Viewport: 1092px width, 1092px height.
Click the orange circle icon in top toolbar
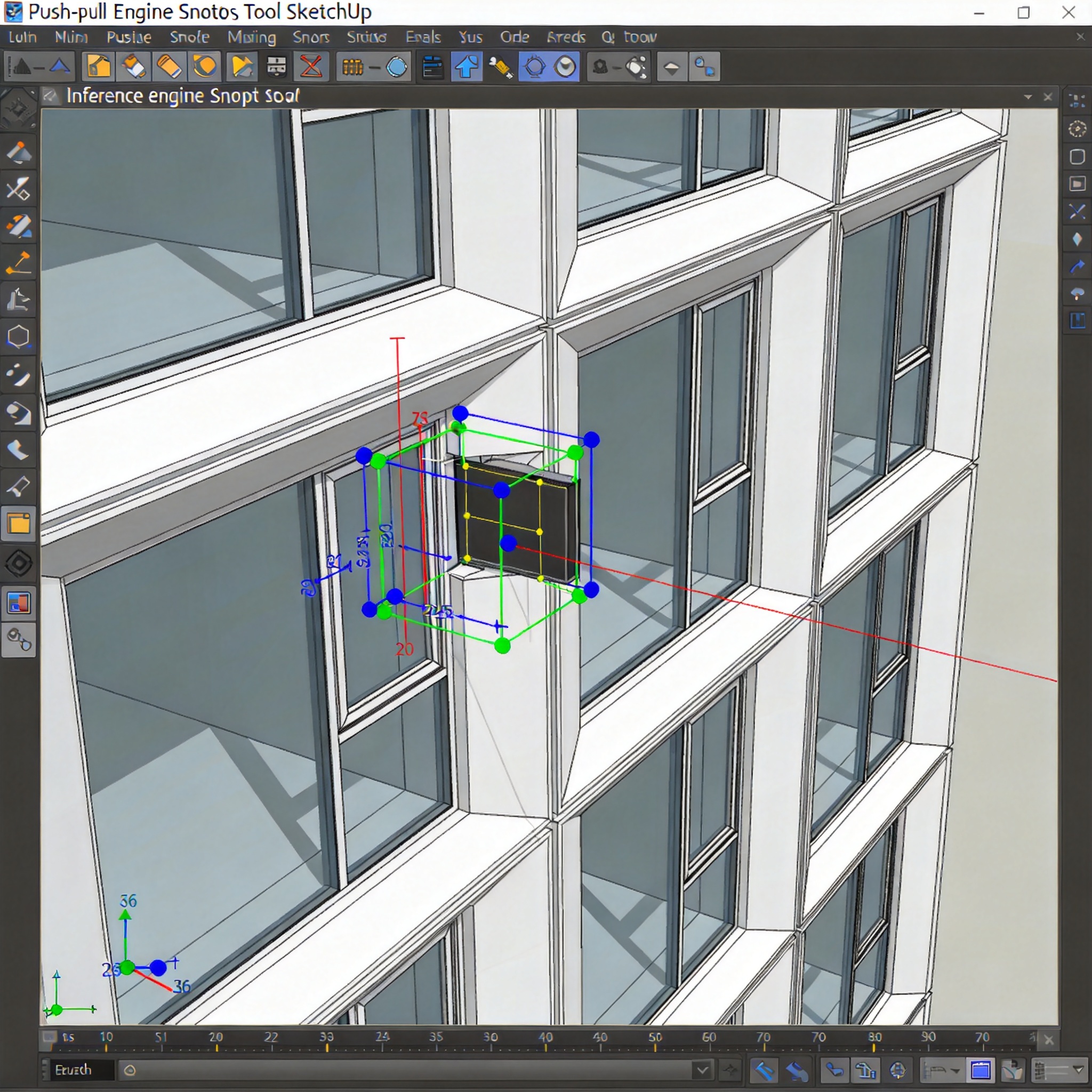click(205, 67)
